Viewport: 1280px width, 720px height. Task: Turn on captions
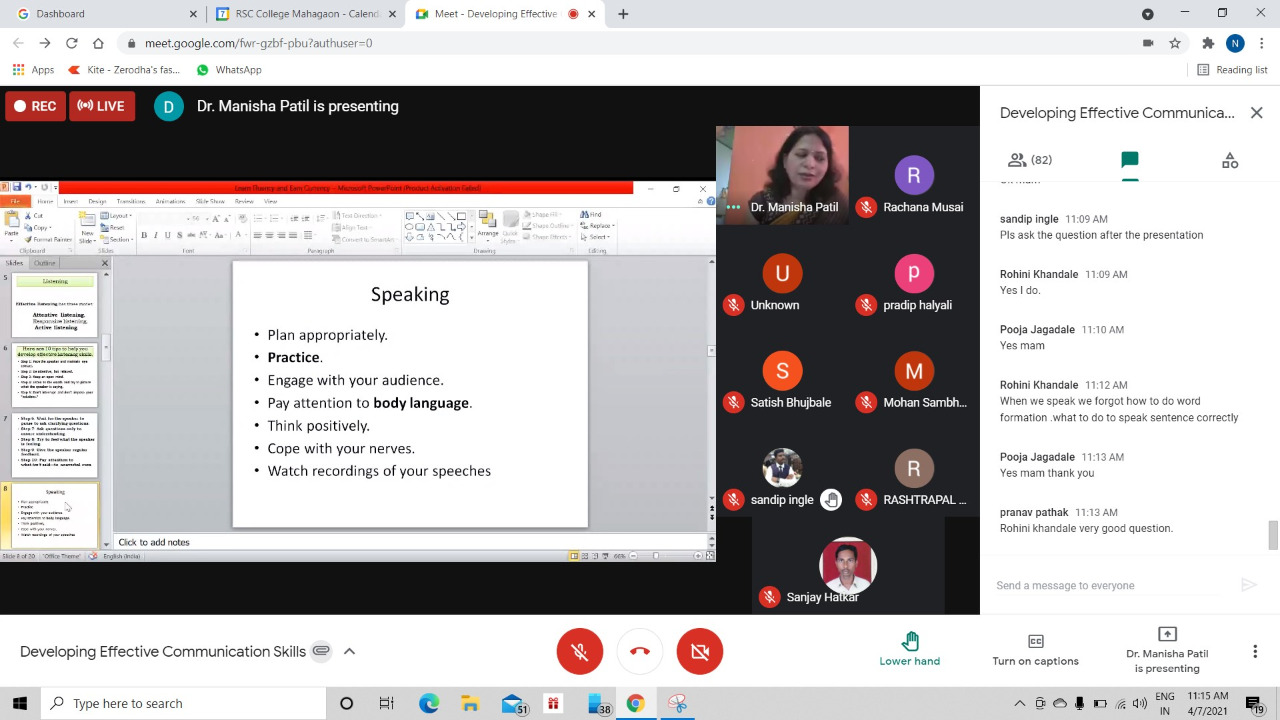click(1035, 650)
